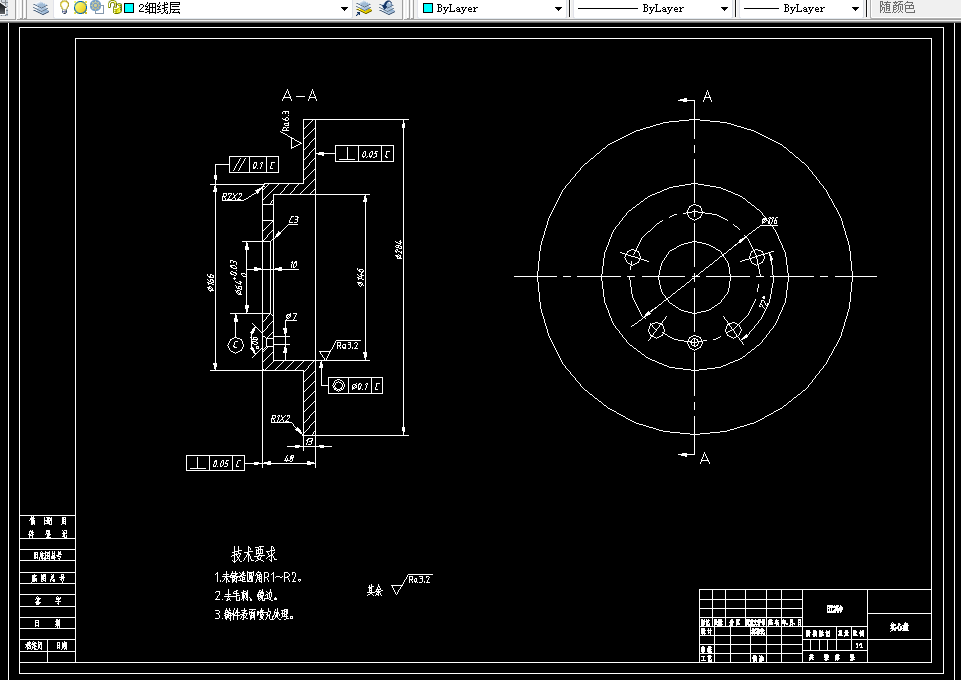
Task: Select the 实心盘 title block cell
Action: pyautogui.click(x=900, y=626)
